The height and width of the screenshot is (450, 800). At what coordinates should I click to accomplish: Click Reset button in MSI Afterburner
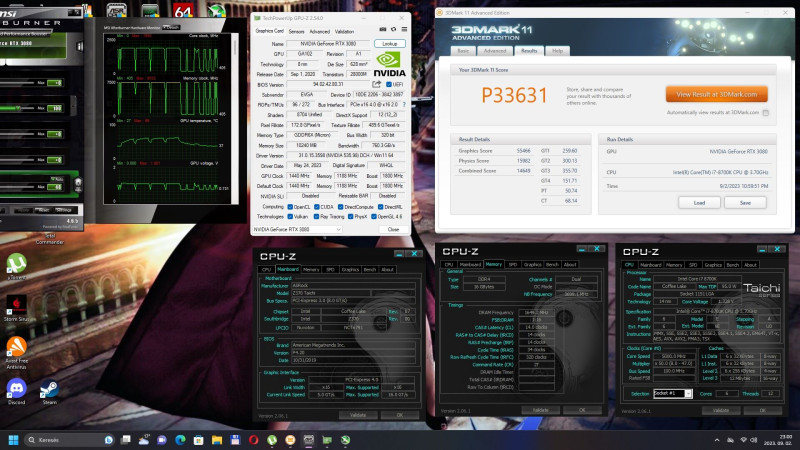click(44, 210)
